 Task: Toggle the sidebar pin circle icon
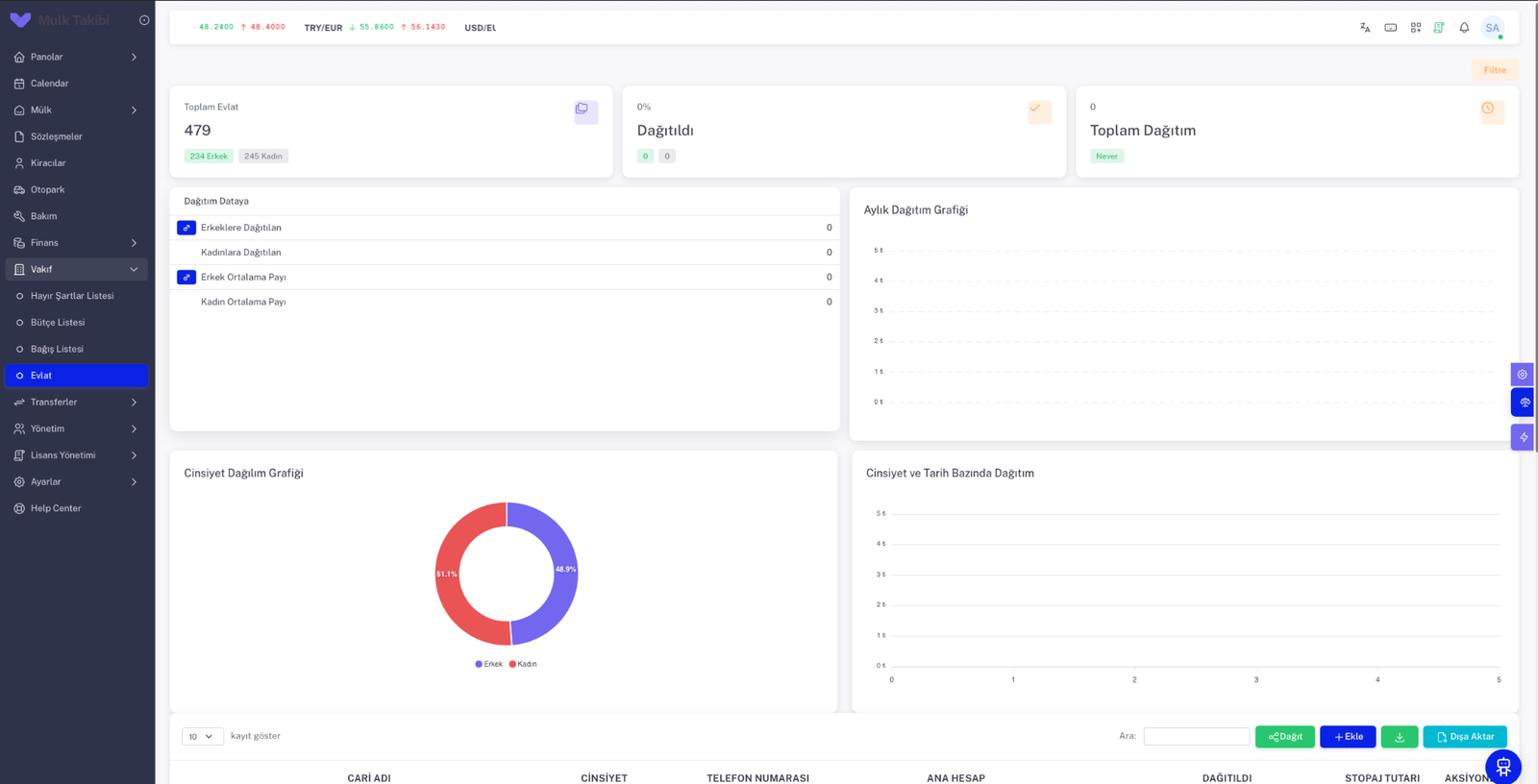tap(144, 20)
